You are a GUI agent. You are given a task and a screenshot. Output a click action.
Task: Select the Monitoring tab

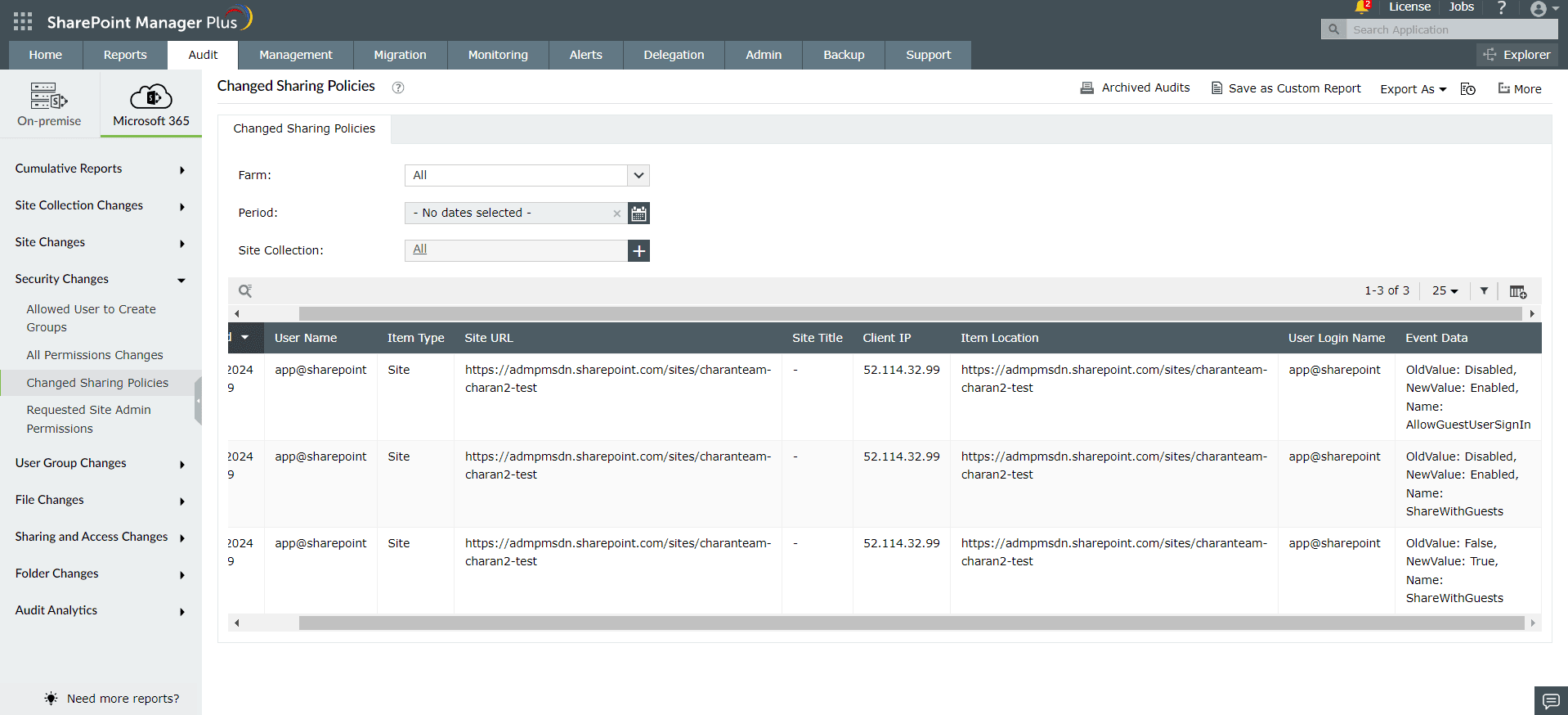pos(498,55)
